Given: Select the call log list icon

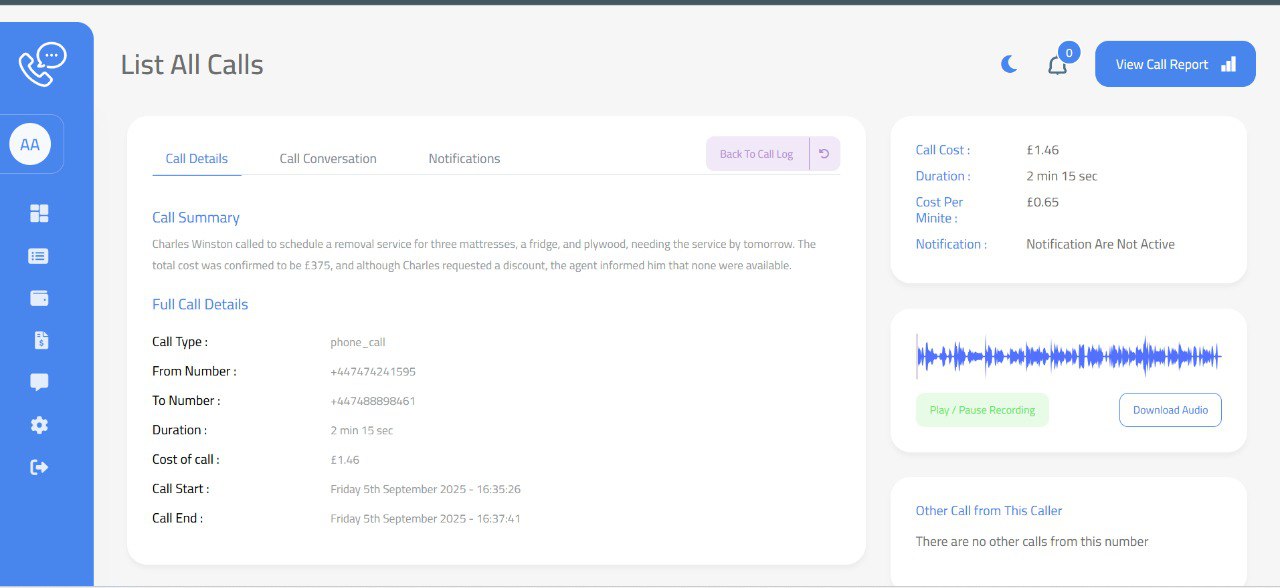Looking at the screenshot, I should [x=38, y=255].
